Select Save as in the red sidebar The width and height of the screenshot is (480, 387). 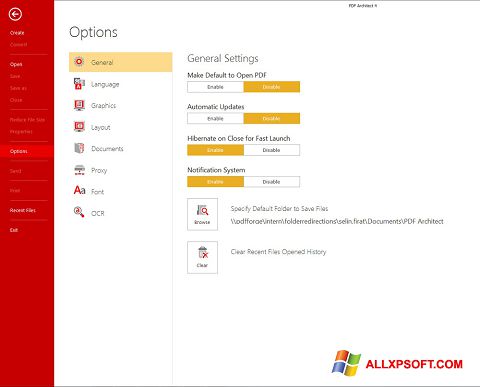coord(18,88)
